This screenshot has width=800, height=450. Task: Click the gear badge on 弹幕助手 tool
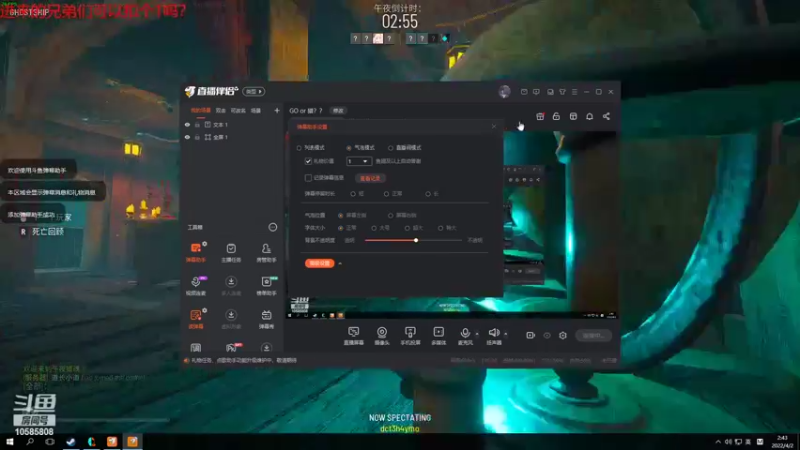click(205, 244)
